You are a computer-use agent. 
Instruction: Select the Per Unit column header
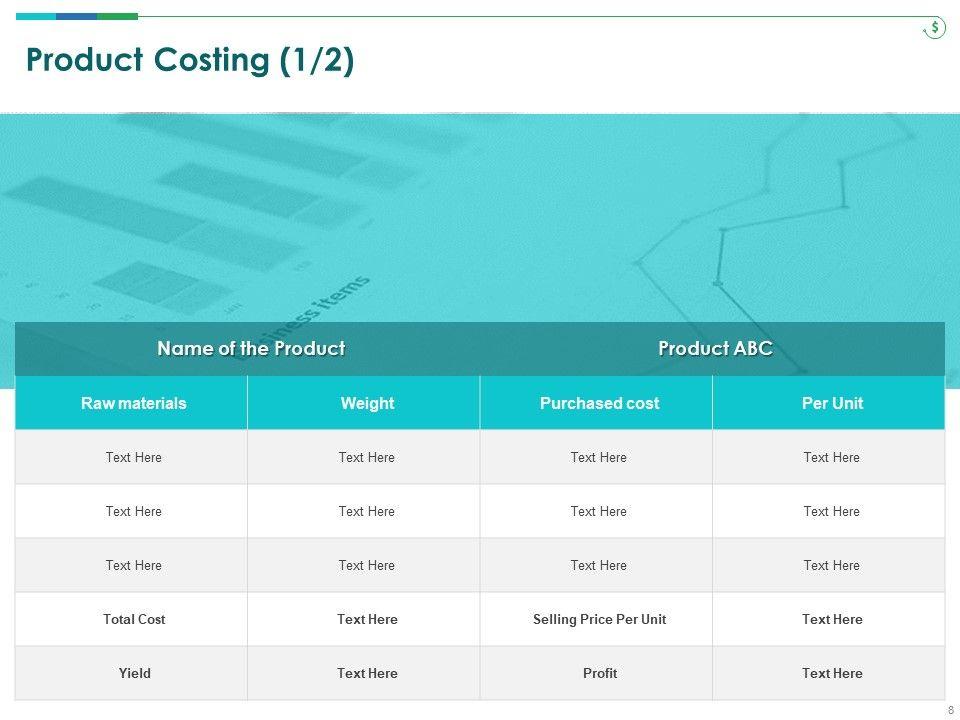(832, 404)
